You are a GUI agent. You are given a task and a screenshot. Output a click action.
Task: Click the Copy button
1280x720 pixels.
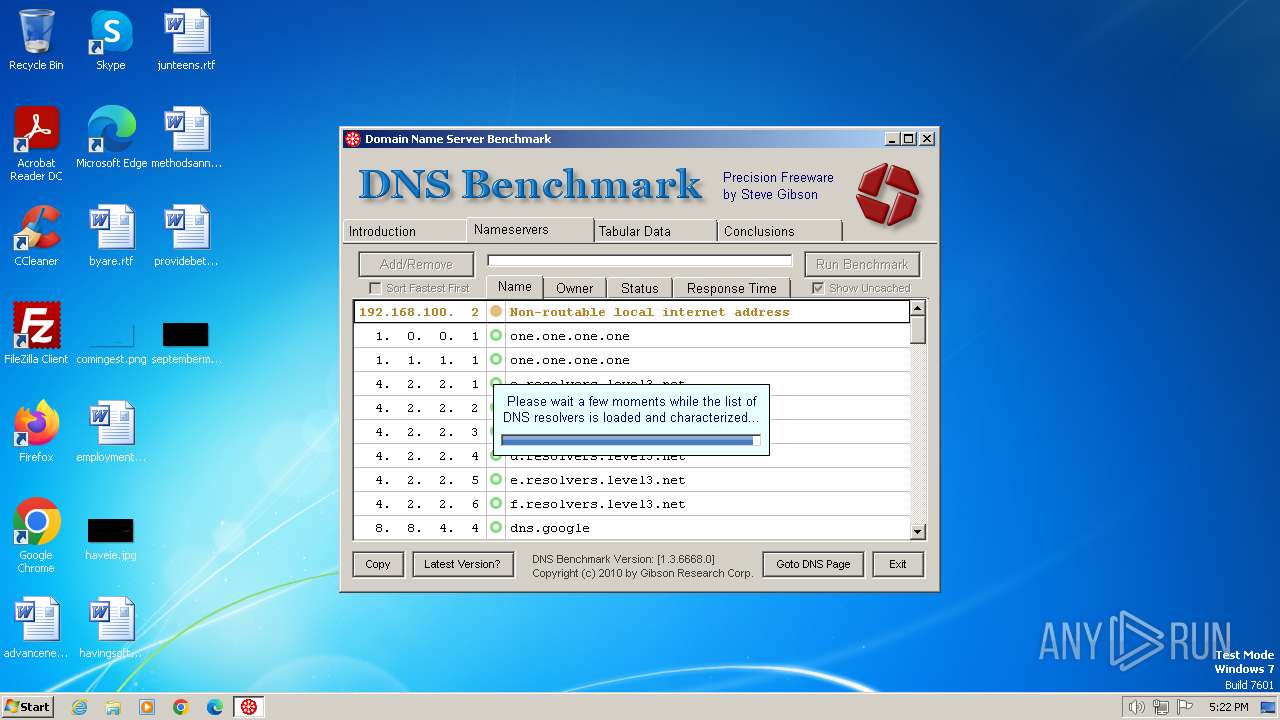(x=378, y=564)
